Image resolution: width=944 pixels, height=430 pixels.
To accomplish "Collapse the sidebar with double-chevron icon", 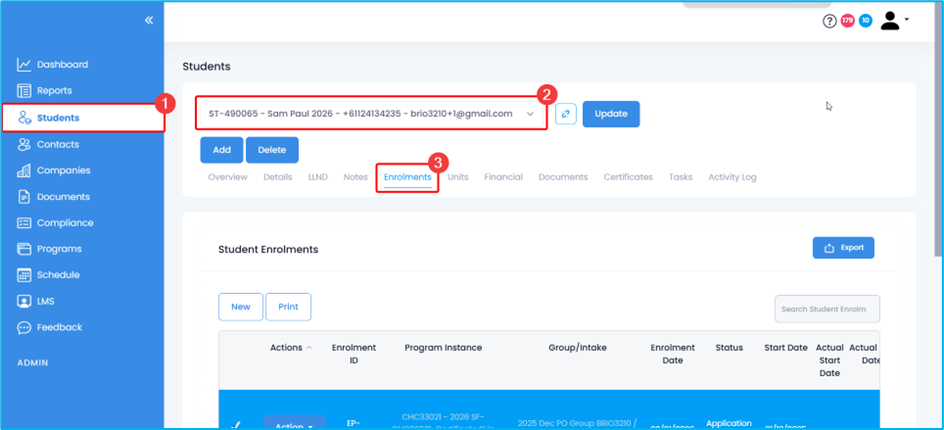I will 149,20.
